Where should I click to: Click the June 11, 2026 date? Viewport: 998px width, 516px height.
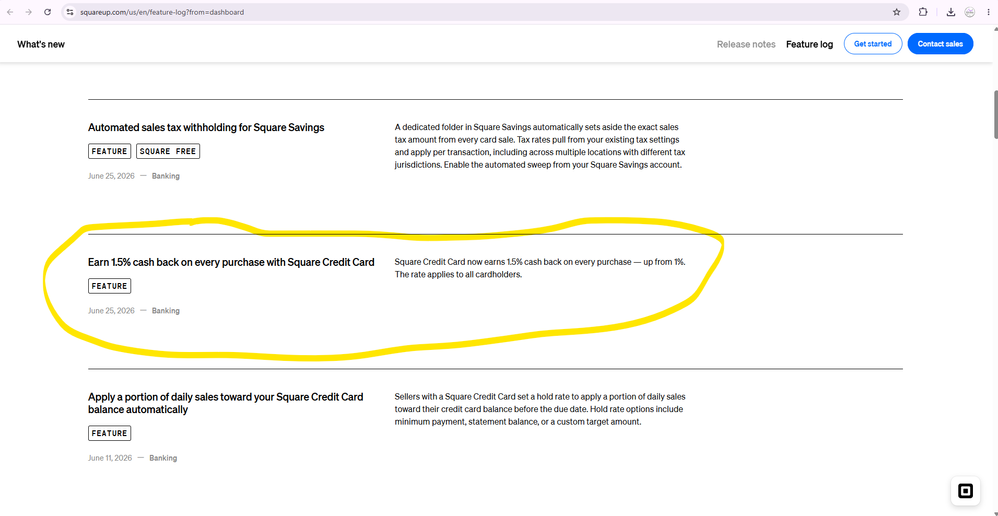pos(110,458)
